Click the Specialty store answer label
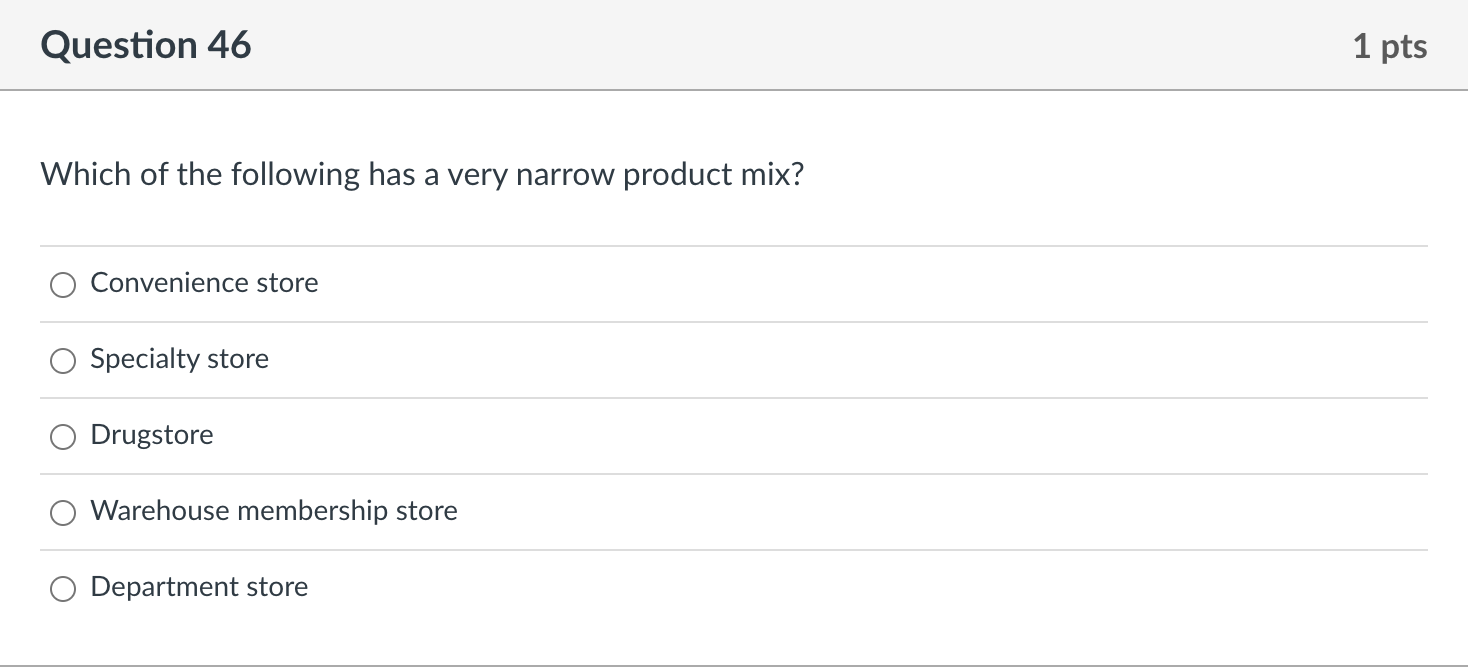Image resolution: width=1468 pixels, height=668 pixels. click(179, 358)
